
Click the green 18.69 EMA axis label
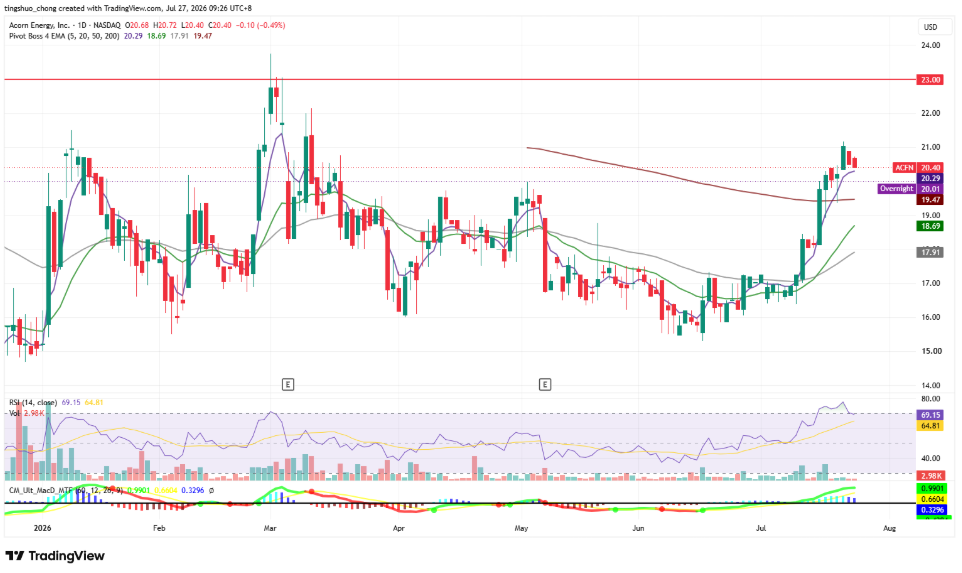[930, 226]
